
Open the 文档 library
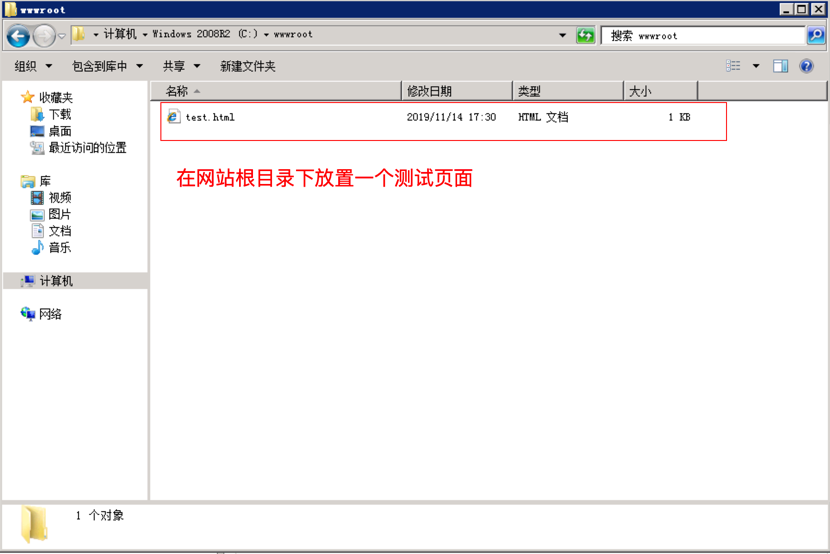[x=60, y=231]
